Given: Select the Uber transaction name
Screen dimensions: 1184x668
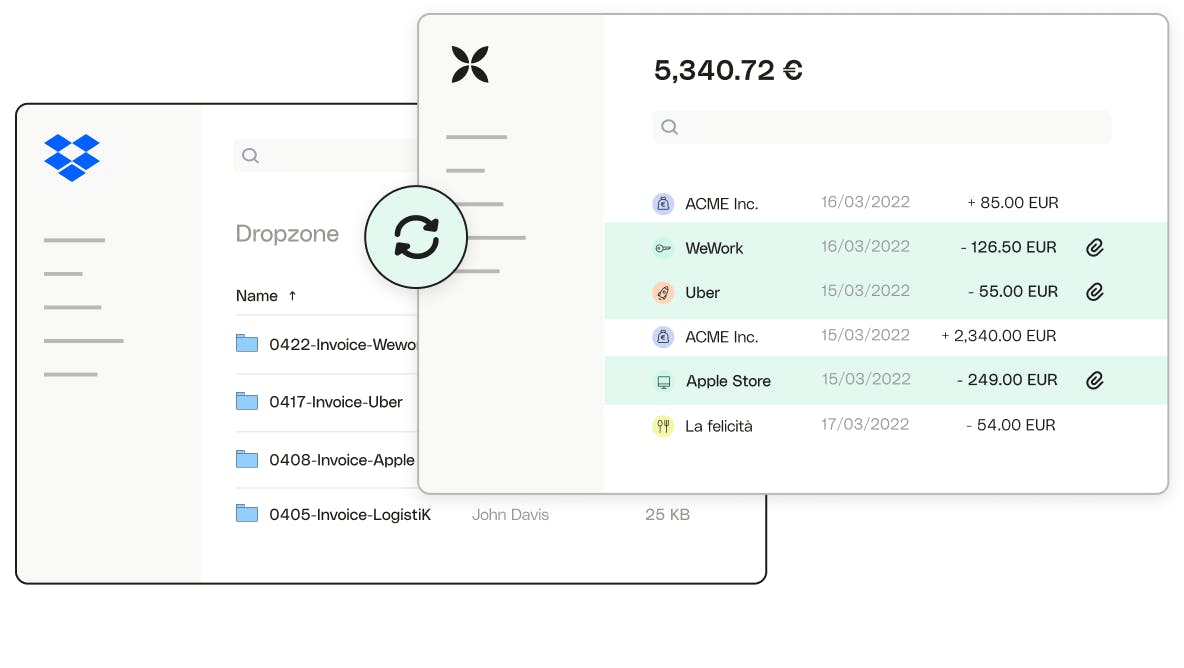Looking at the screenshot, I should tap(702, 293).
